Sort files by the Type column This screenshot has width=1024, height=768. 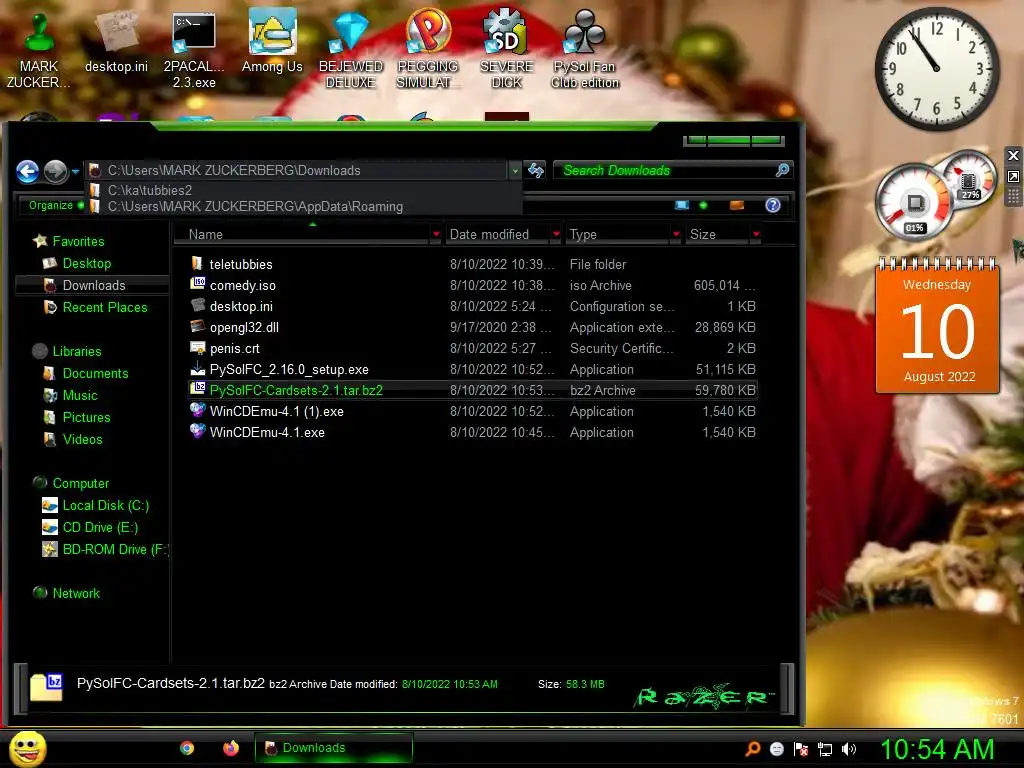tap(617, 234)
